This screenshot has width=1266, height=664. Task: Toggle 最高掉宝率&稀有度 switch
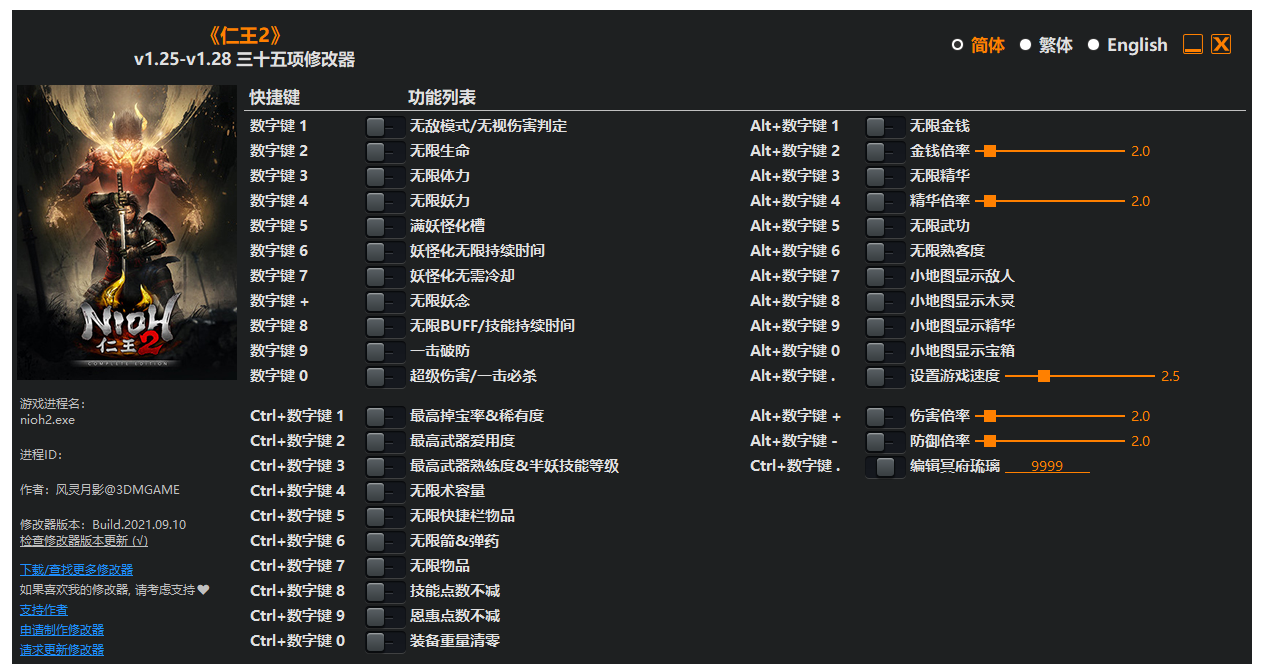[x=385, y=416]
